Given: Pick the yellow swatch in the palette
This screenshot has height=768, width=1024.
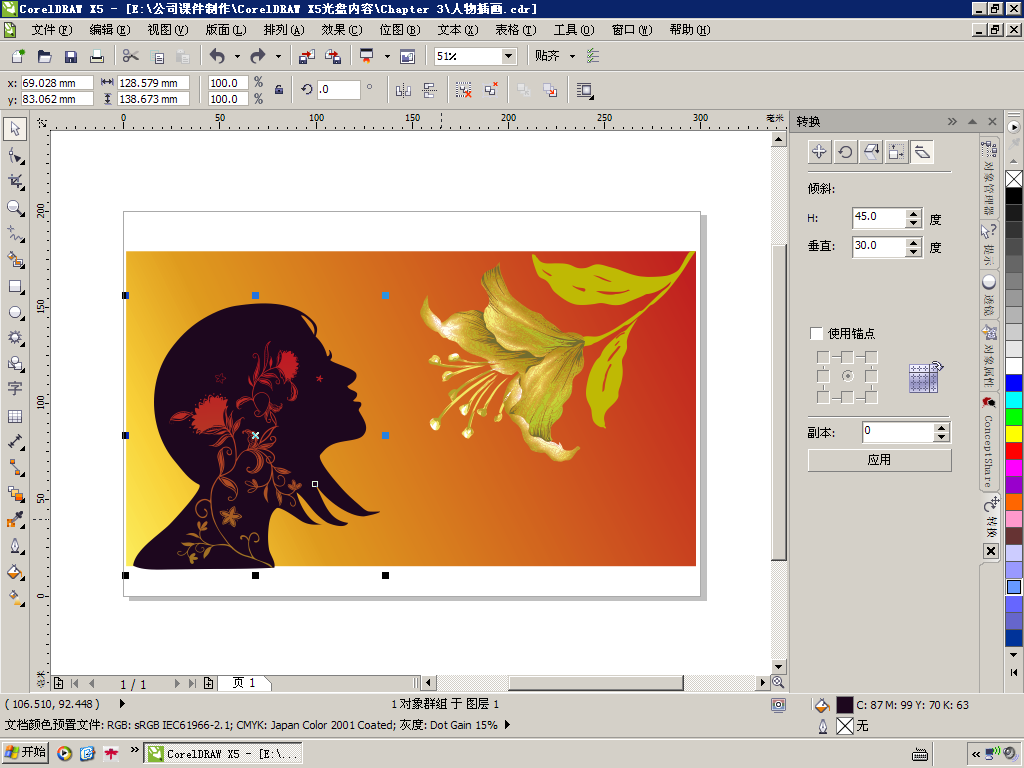Looking at the screenshot, I should pos(1014,434).
